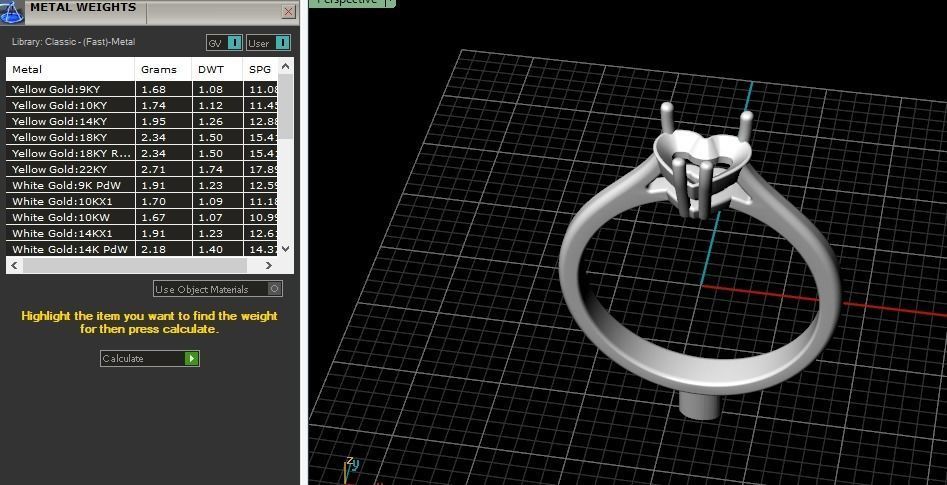The image size is (947, 485).
Task: Sort by the Grams column header
Action: point(163,69)
